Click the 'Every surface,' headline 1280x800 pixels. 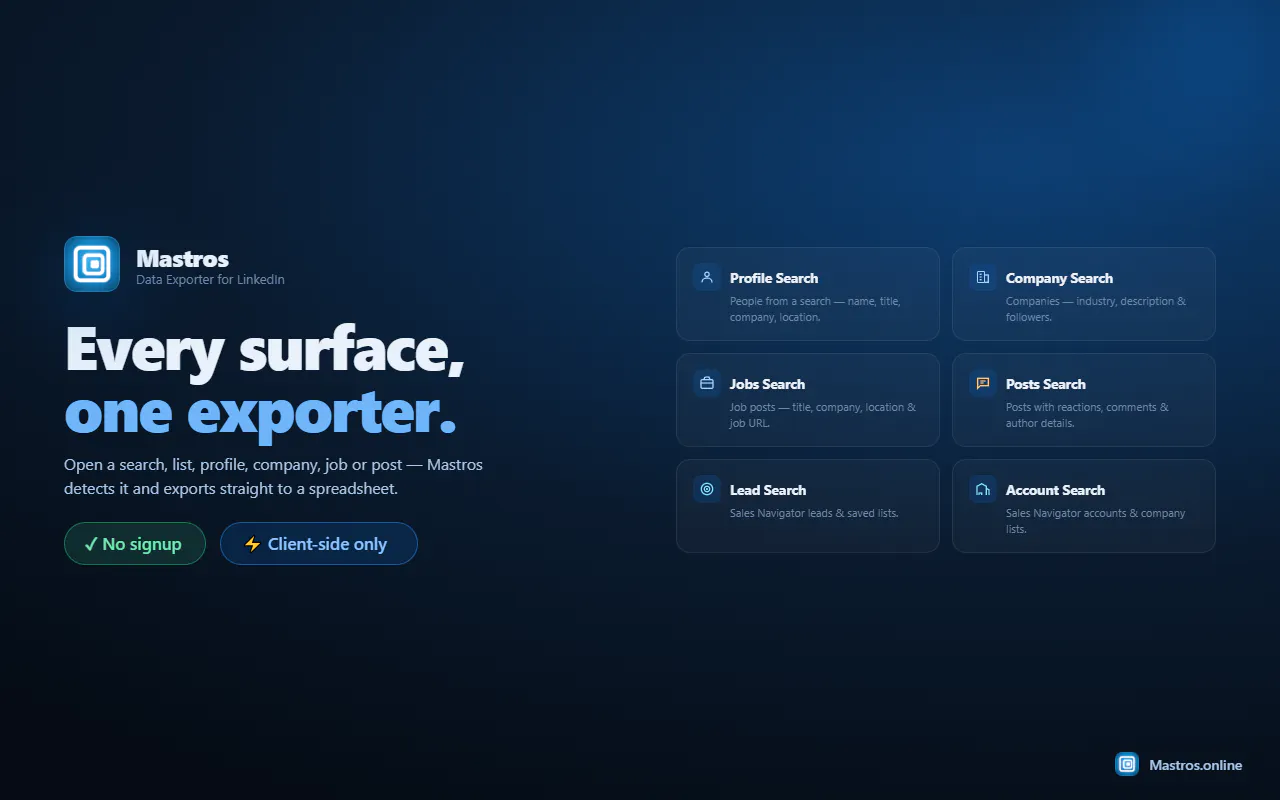pos(264,351)
